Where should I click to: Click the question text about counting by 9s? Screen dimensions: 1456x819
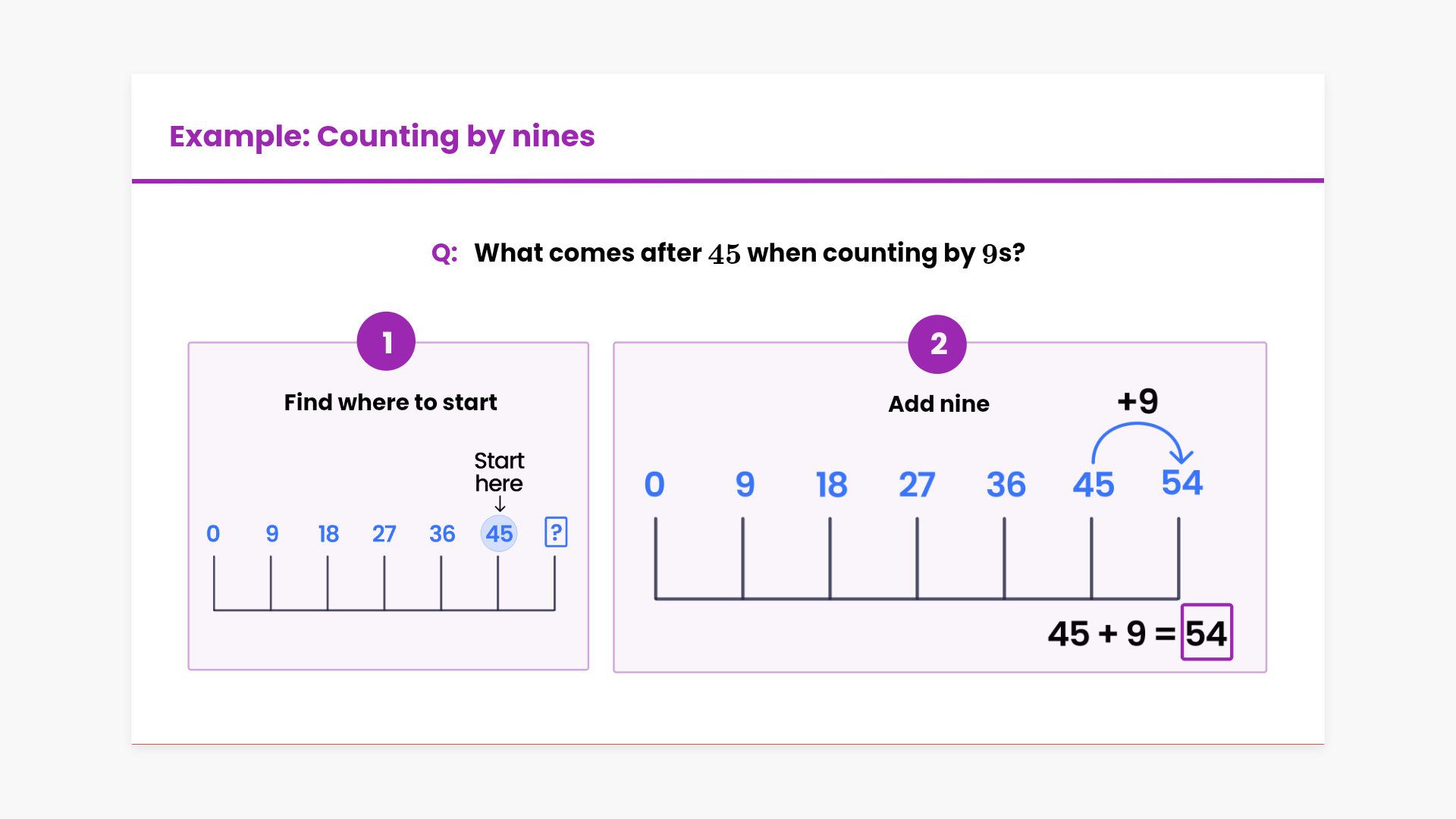(x=749, y=253)
